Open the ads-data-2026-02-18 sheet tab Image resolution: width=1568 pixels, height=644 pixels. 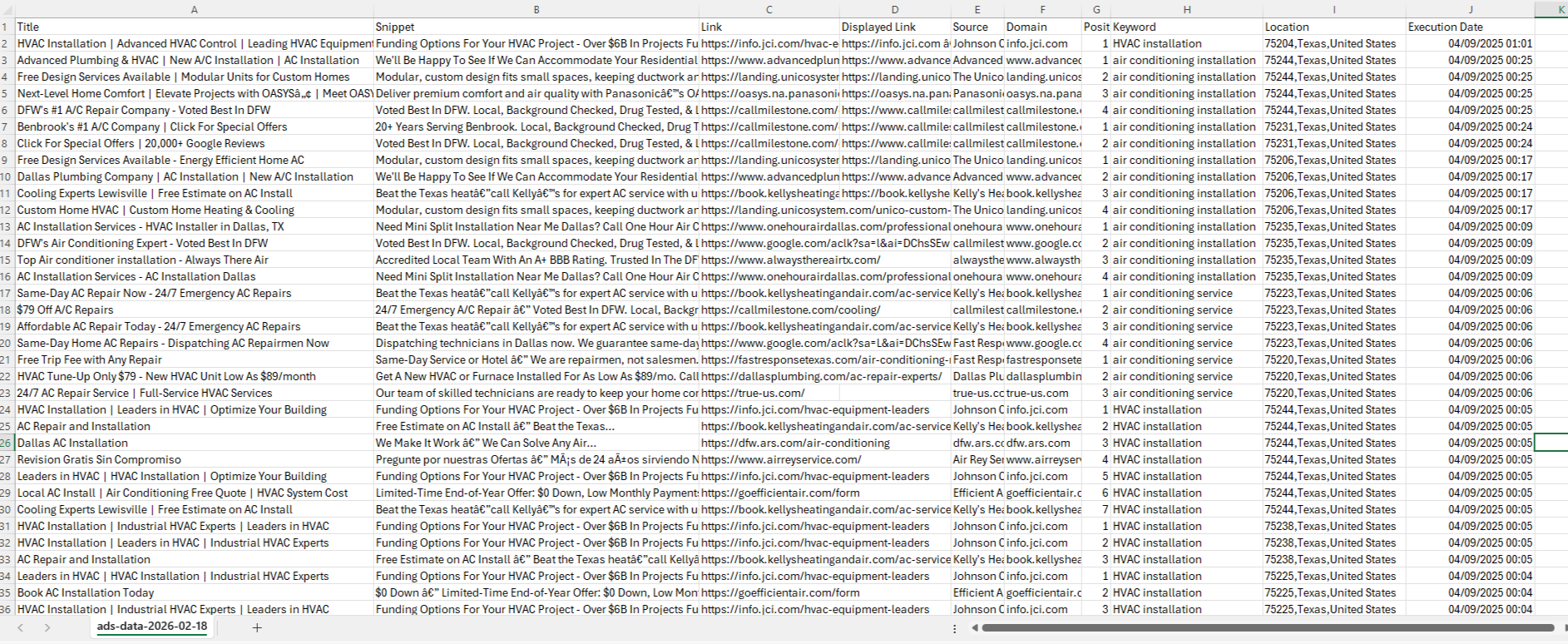(x=151, y=627)
